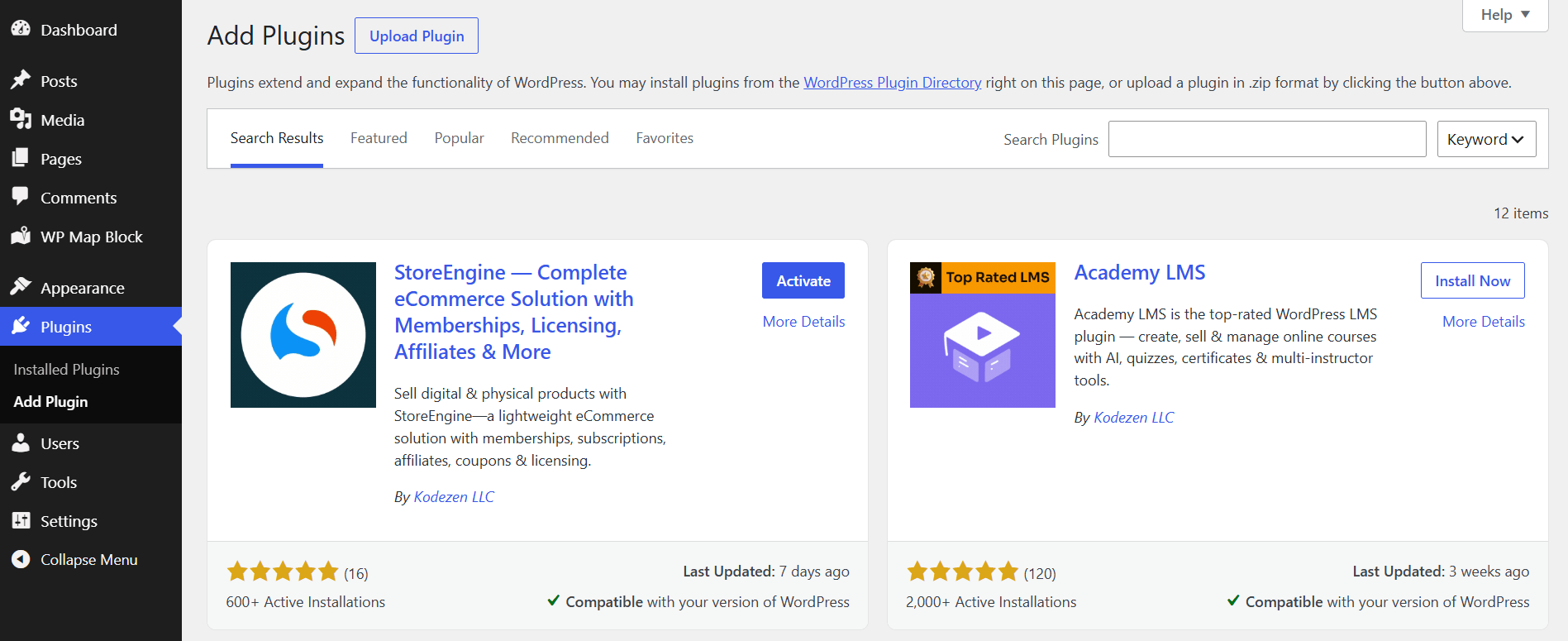This screenshot has width=1568, height=641.
Task: Install the Academy LMS plugin now
Action: [1473, 280]
